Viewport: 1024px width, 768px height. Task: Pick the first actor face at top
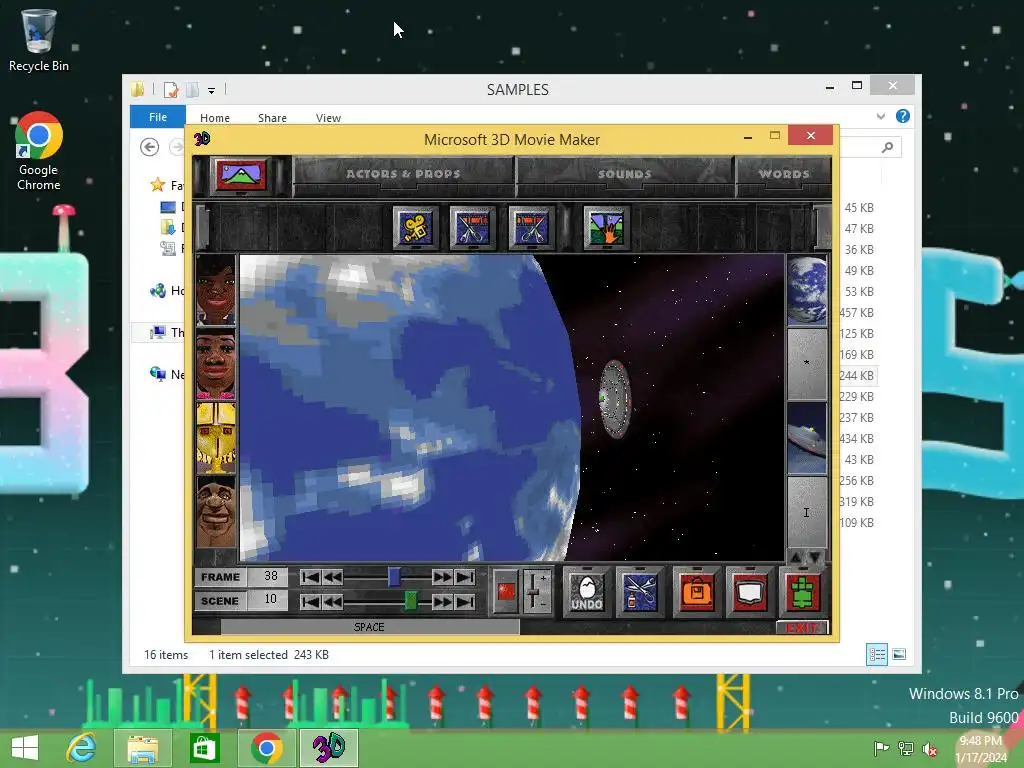216,290
